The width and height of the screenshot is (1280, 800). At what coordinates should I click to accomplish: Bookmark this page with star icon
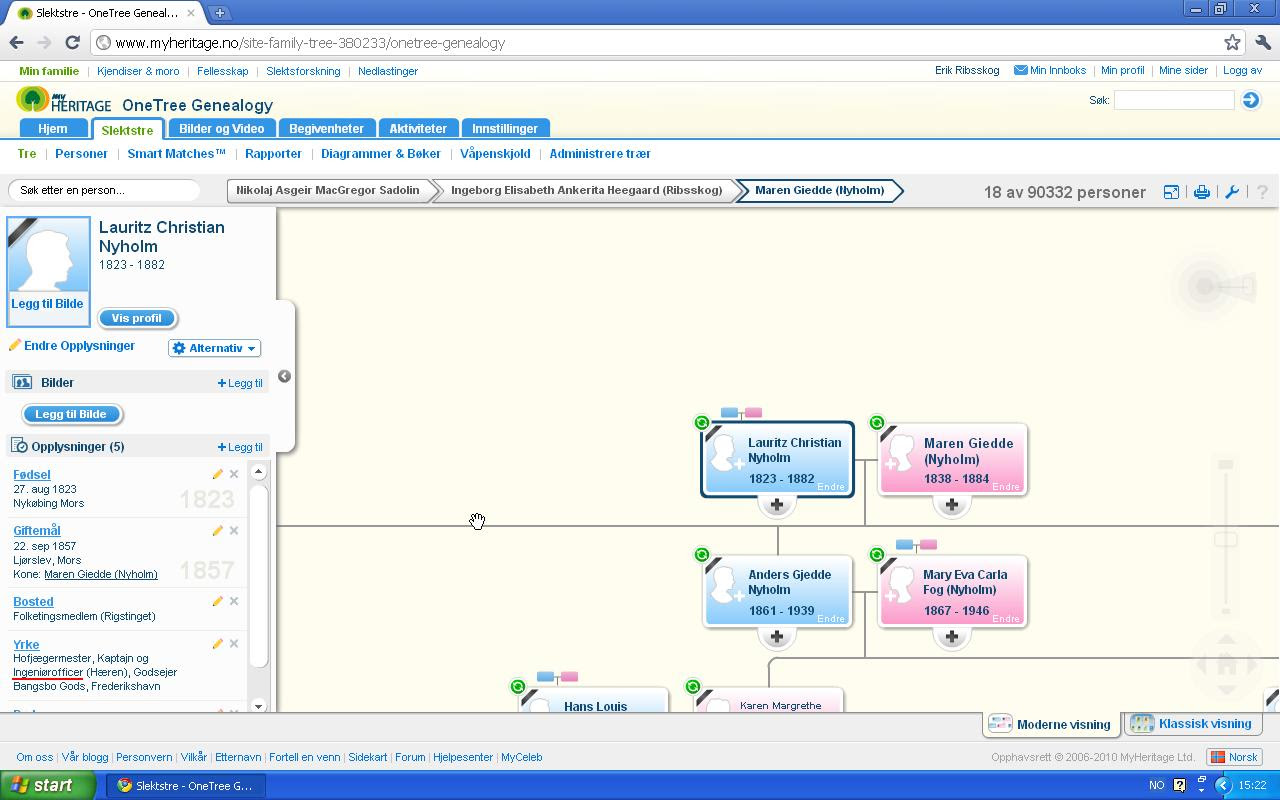tap(1232, 43)
